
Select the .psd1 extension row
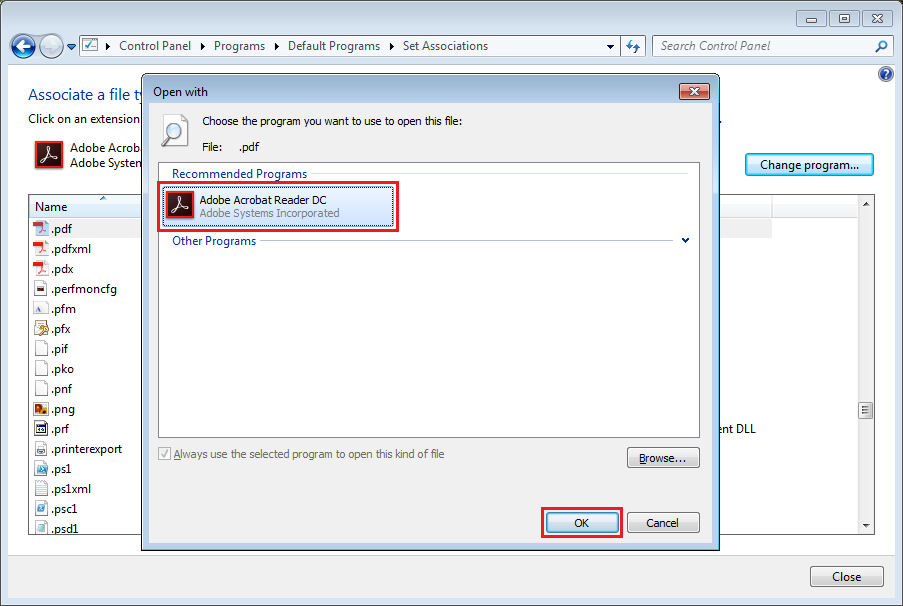[x=85, y=528]
